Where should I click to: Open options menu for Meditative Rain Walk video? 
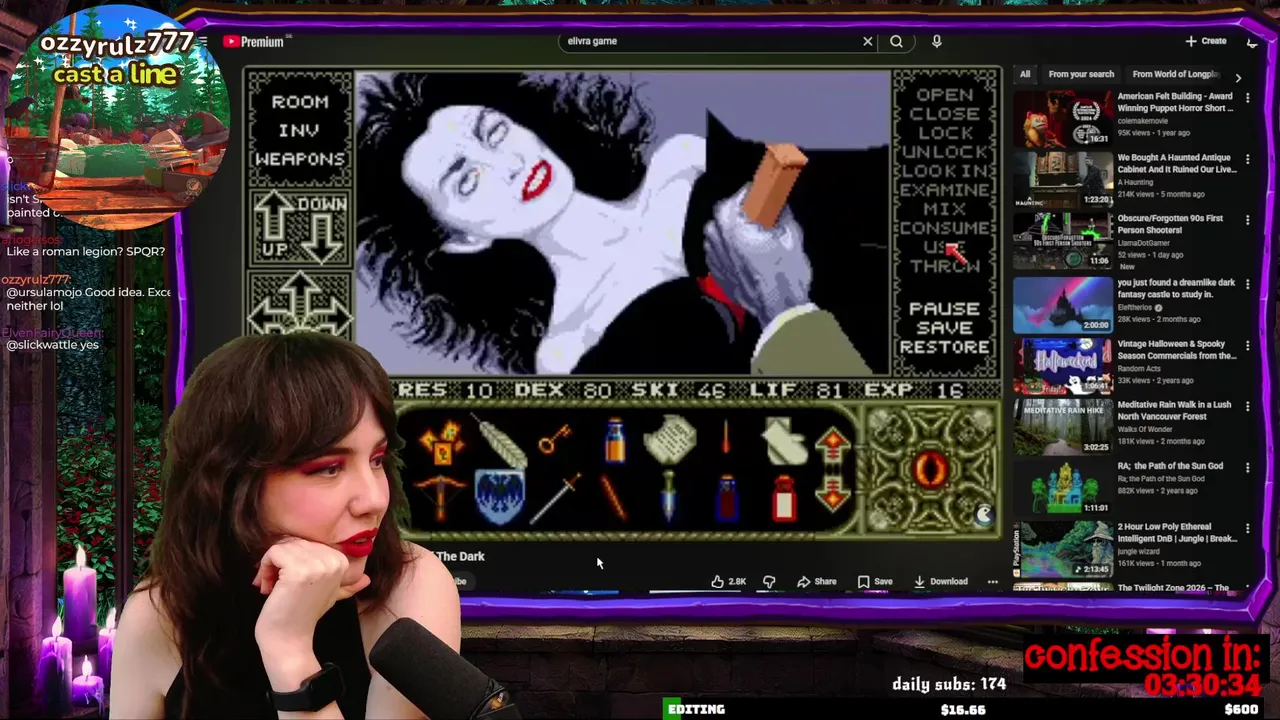[x=1247, y=406]
